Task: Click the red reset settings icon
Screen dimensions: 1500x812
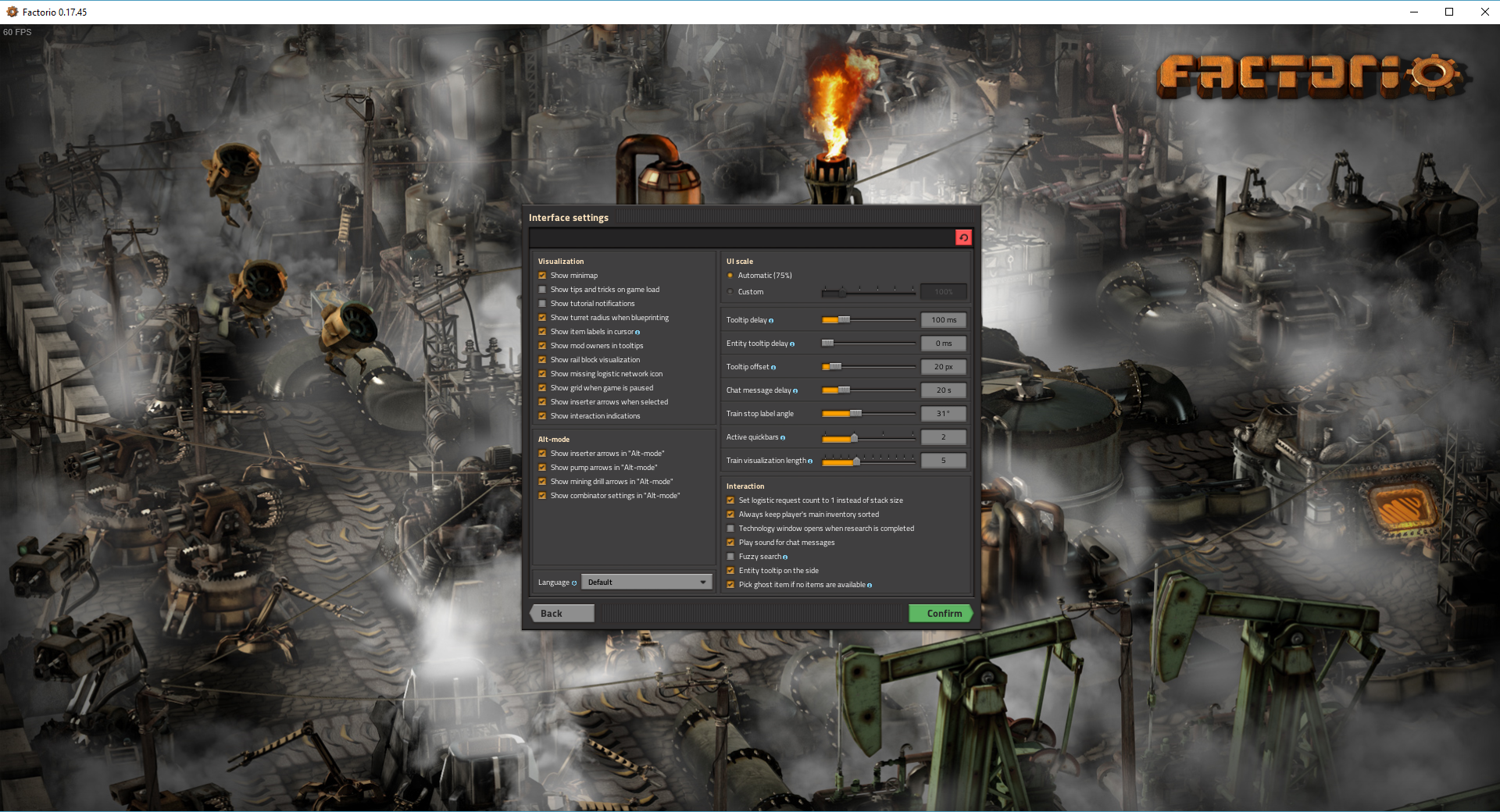Action: [x=963, y=237]
